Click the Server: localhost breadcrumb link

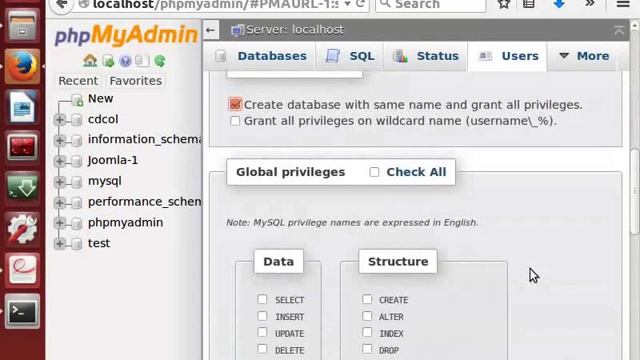click(x=295, y=30)
